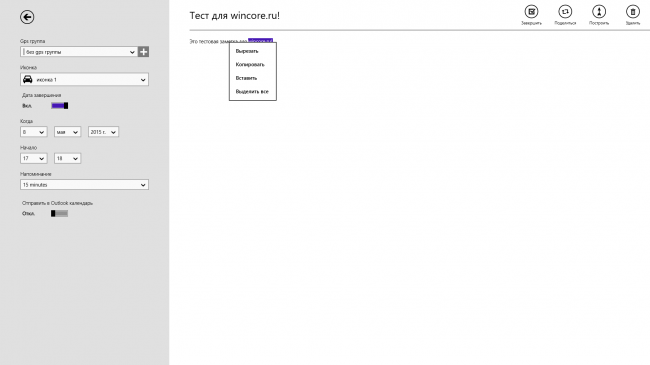Click the car icon in the Иконка selector

(x=28, y=79)
